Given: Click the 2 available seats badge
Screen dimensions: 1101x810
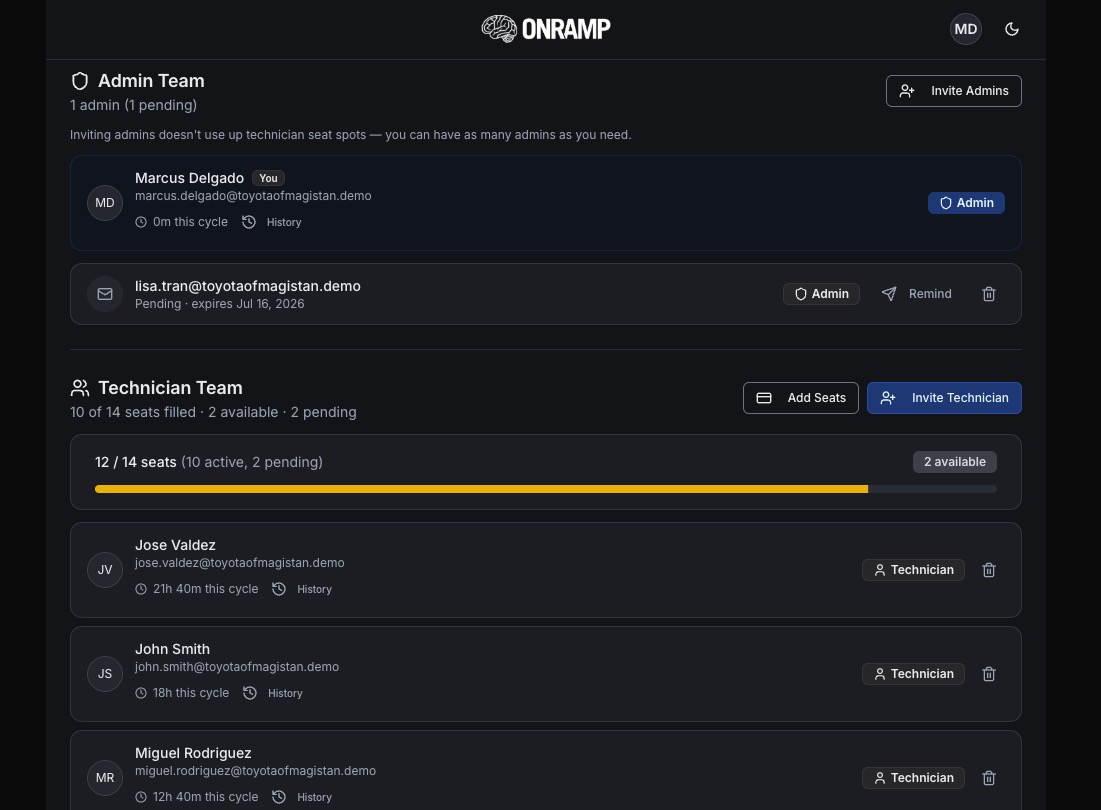Looking at the screenshot, I should click(x=954, y=462).
